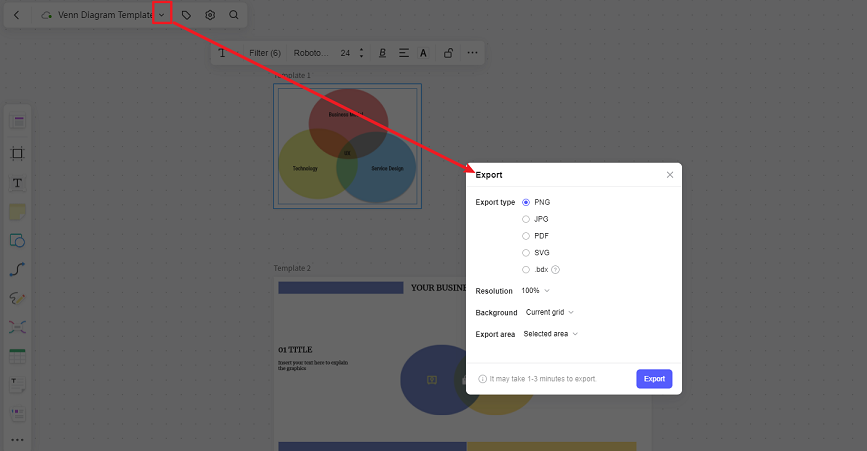The height and width of the screenshot is (451, 867).
Task: Close the Export dialog
Action: click(670, 175)
